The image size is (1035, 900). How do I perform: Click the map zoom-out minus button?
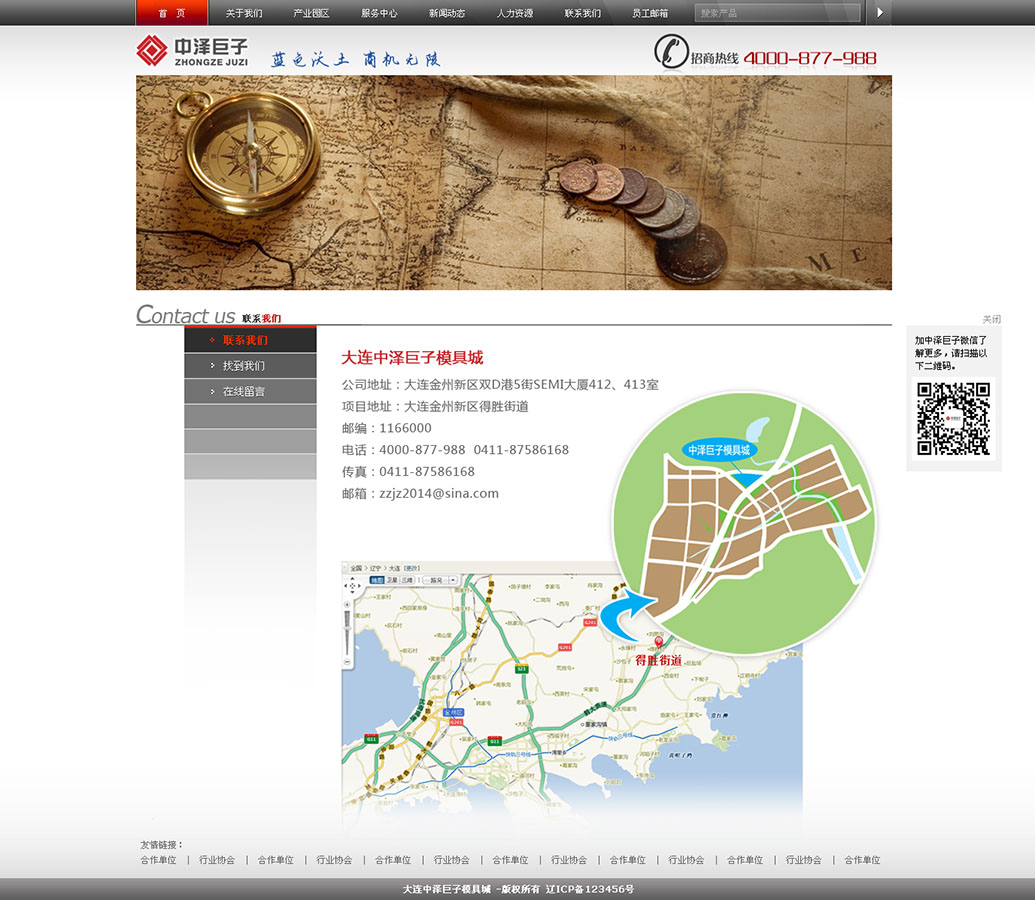pos(348,662)
